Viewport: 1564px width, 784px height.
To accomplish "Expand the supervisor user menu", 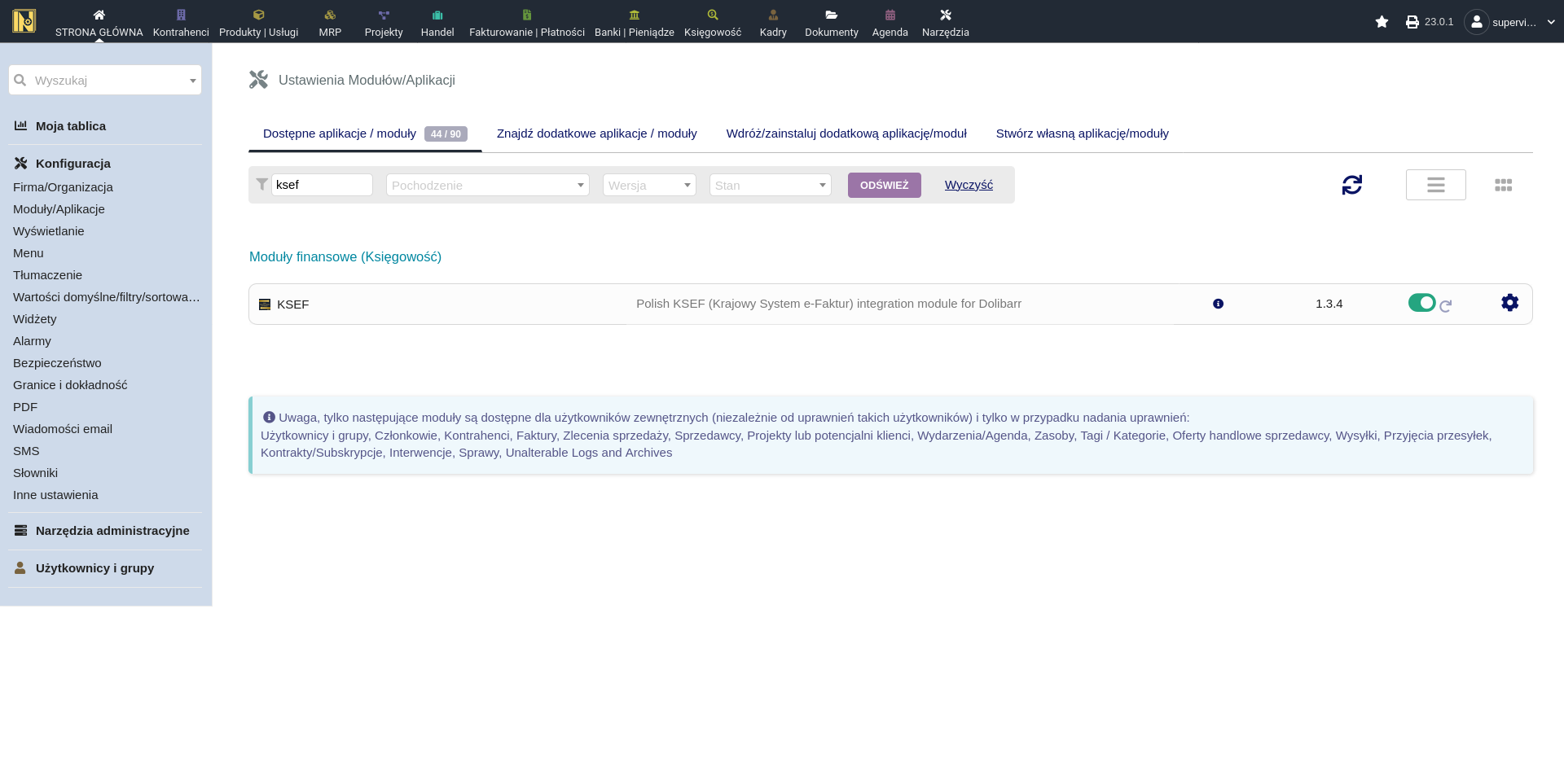I will pos(1511,22).
